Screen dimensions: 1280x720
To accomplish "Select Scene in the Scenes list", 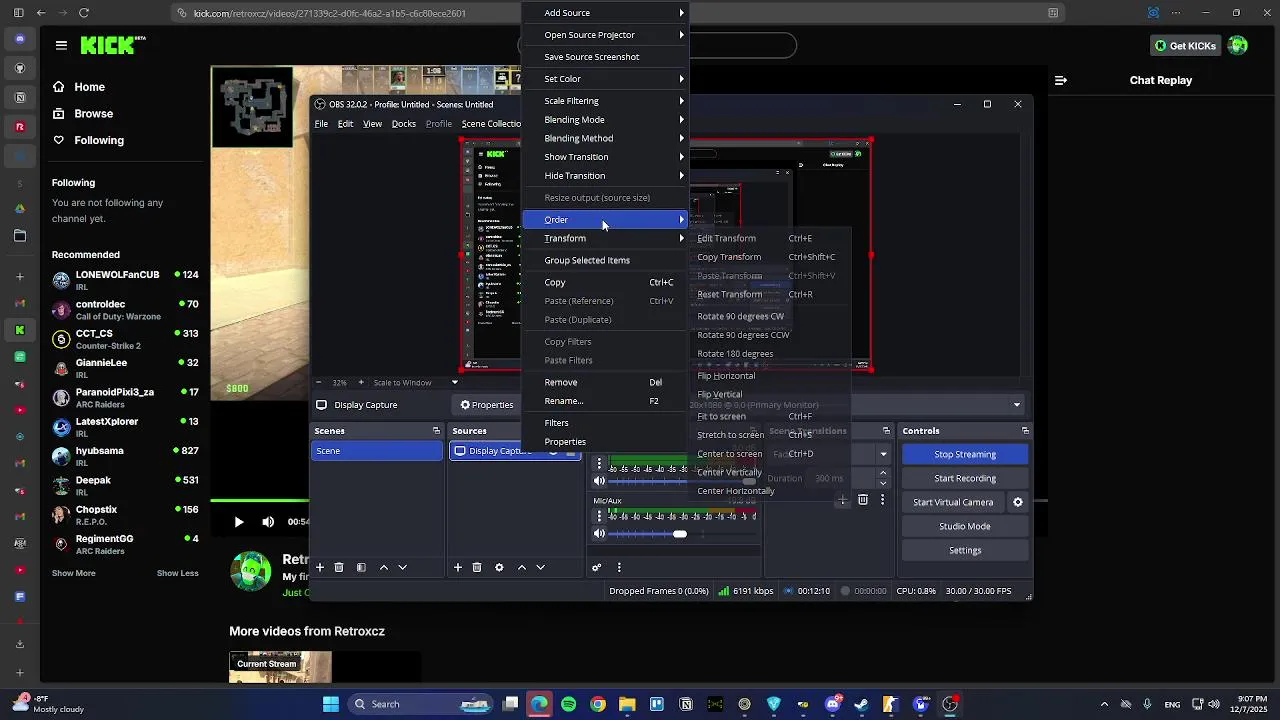I will click(376, 451).
